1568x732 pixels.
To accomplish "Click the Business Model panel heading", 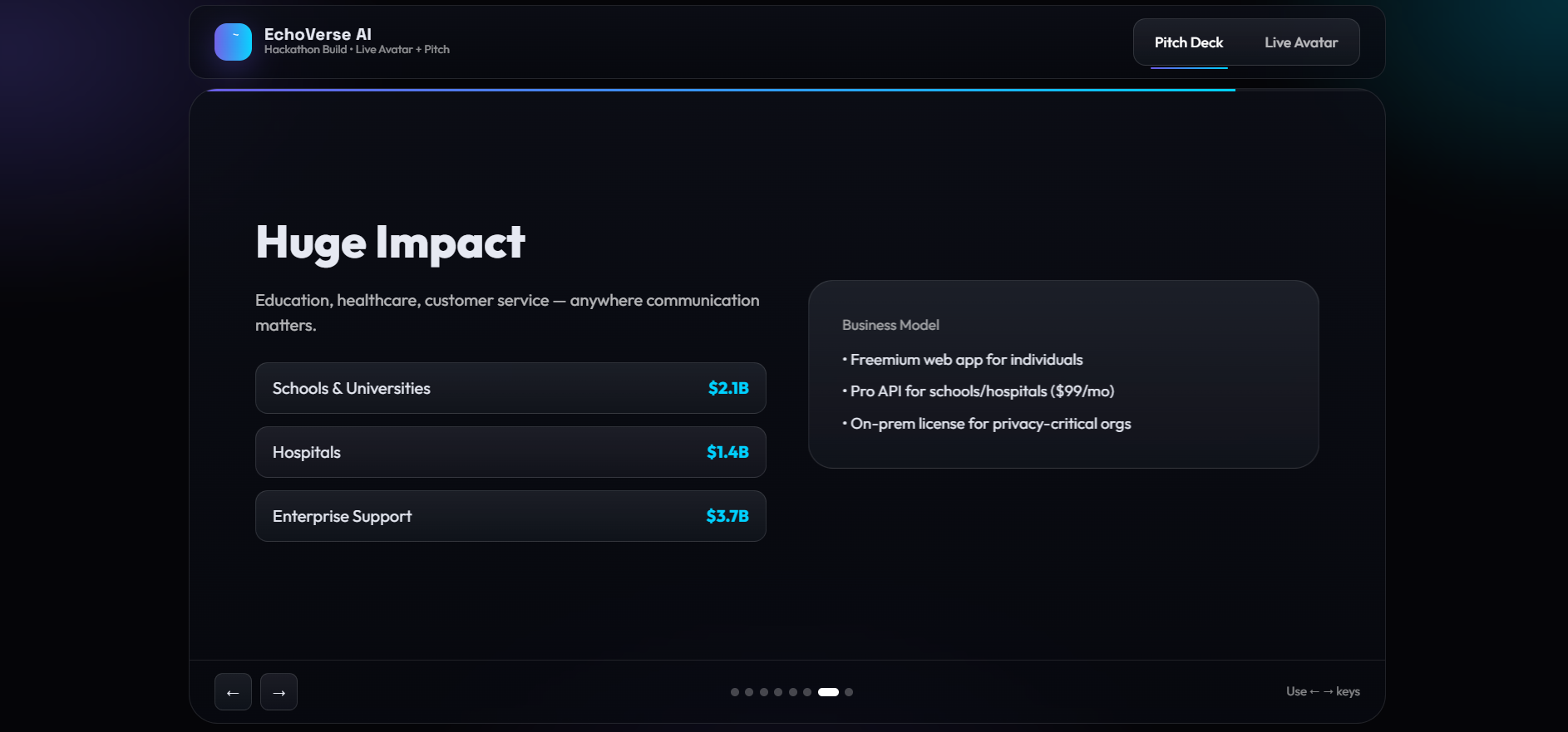I will pos(890,325).
